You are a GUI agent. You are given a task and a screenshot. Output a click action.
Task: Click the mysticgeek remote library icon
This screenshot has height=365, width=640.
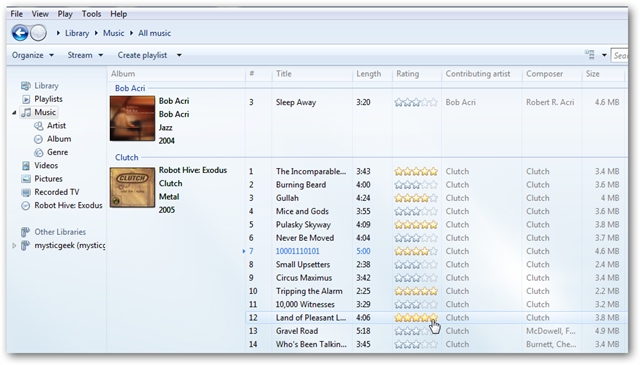(25, 245)
